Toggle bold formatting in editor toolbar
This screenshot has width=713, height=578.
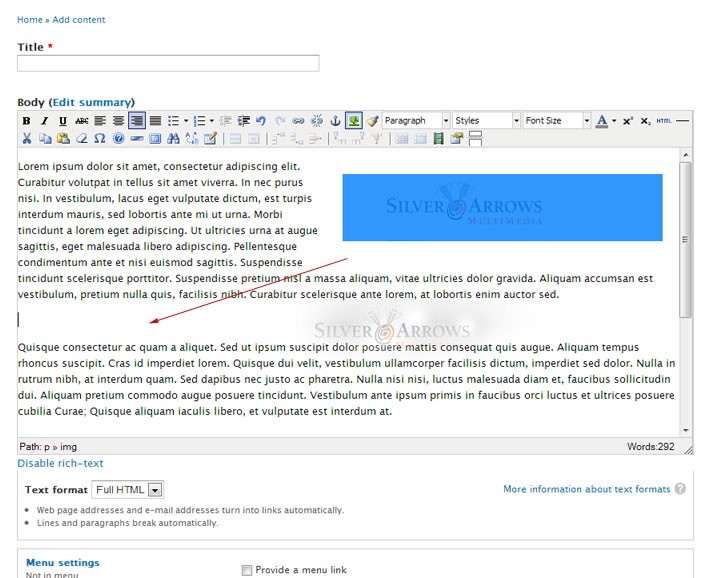tap(26, 121)
